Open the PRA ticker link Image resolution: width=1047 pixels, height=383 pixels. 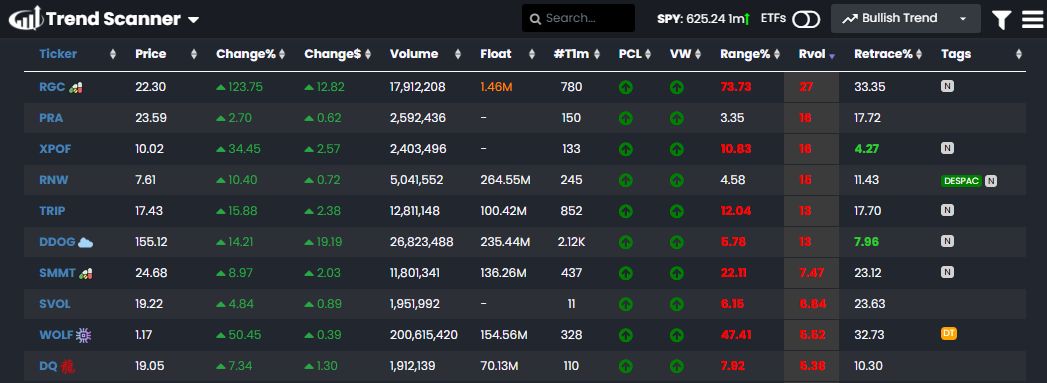click(x=51, y=118)
